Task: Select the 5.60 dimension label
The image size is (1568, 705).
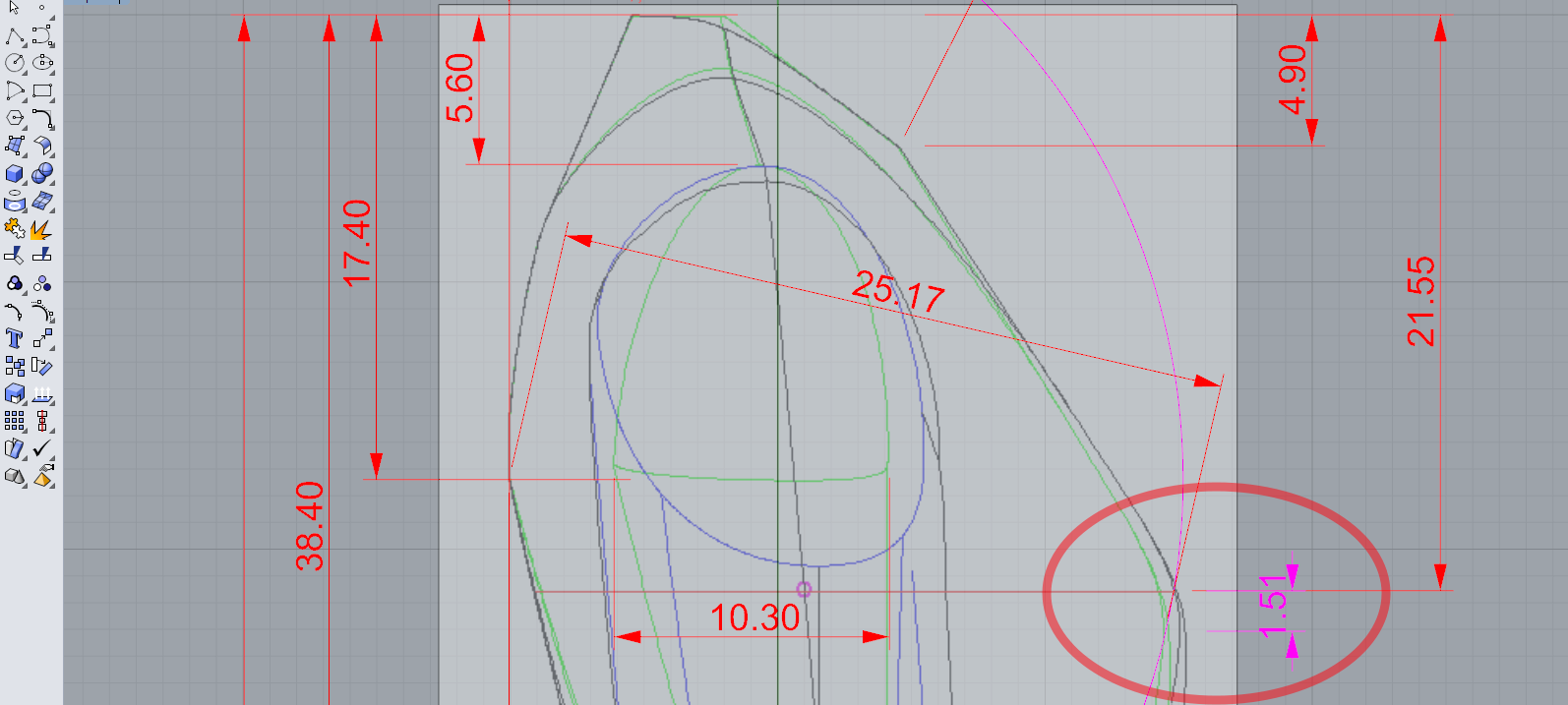Action: pos(459,88)
